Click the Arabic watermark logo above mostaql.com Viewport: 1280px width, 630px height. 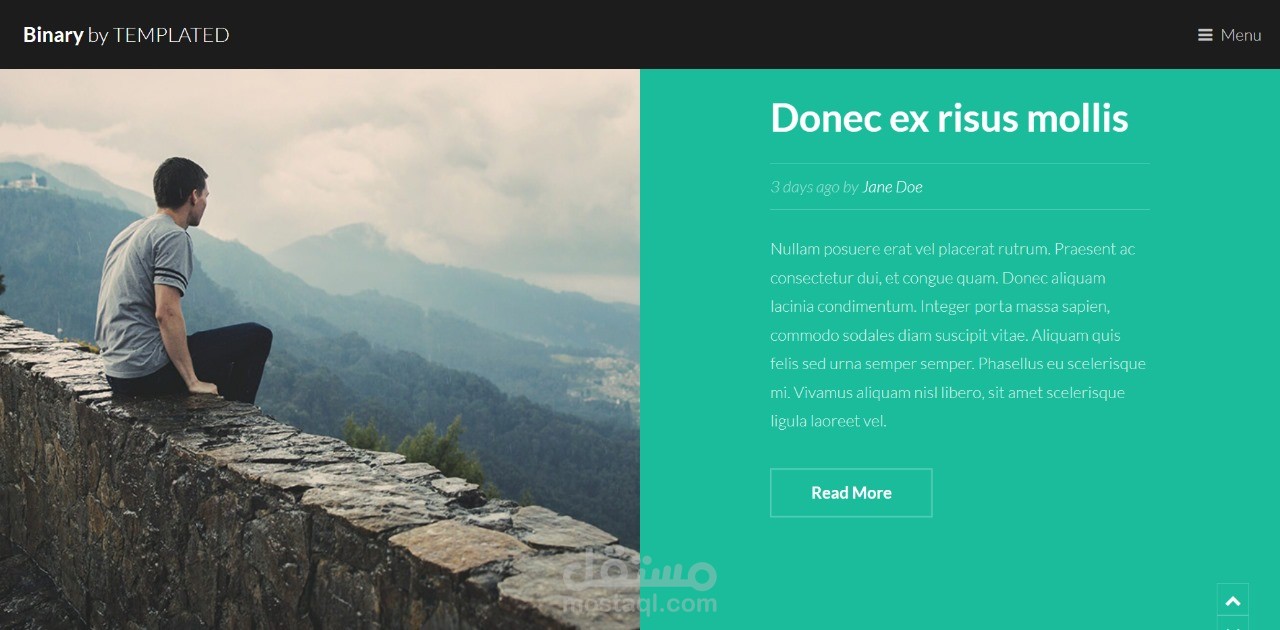(640, 573)
